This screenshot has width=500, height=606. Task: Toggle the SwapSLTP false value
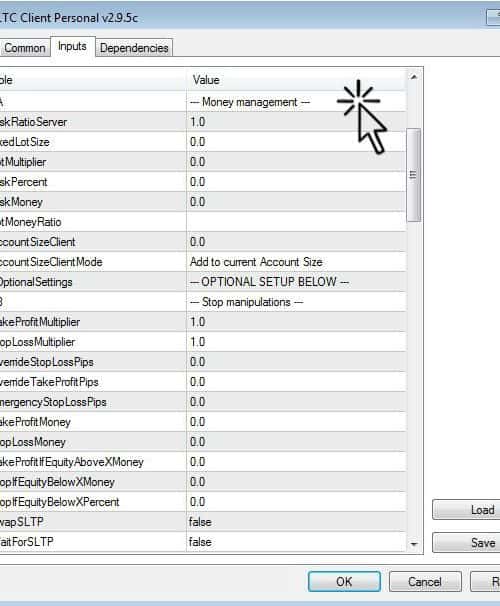click(x=296, y=522)
